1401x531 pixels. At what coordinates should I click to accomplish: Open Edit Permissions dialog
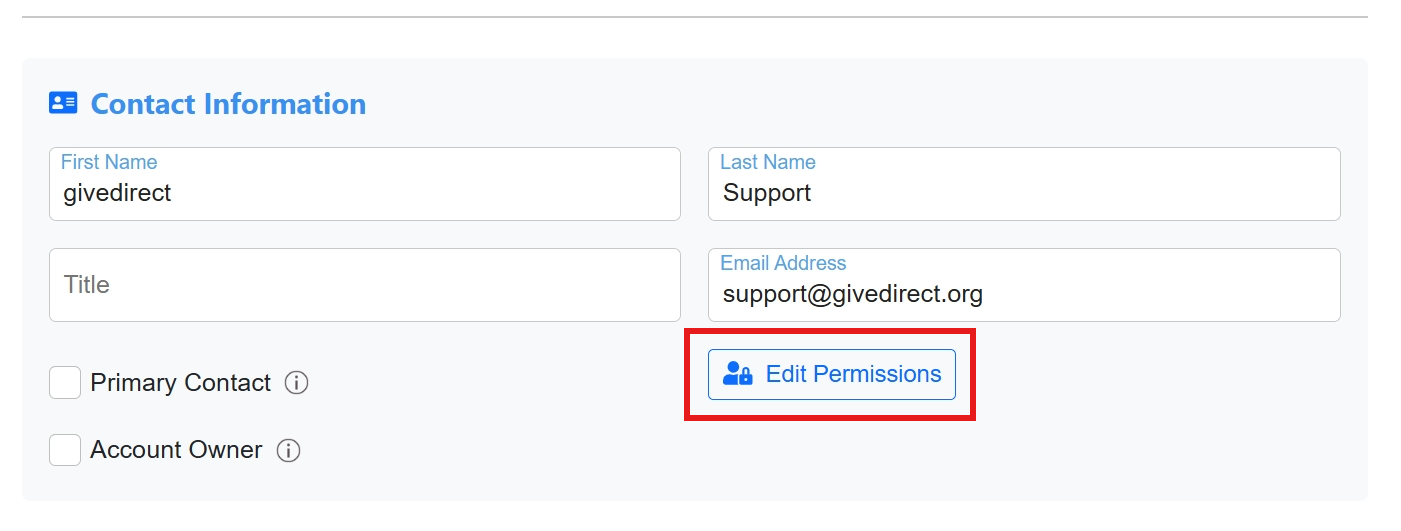click(x=832, y=374)
